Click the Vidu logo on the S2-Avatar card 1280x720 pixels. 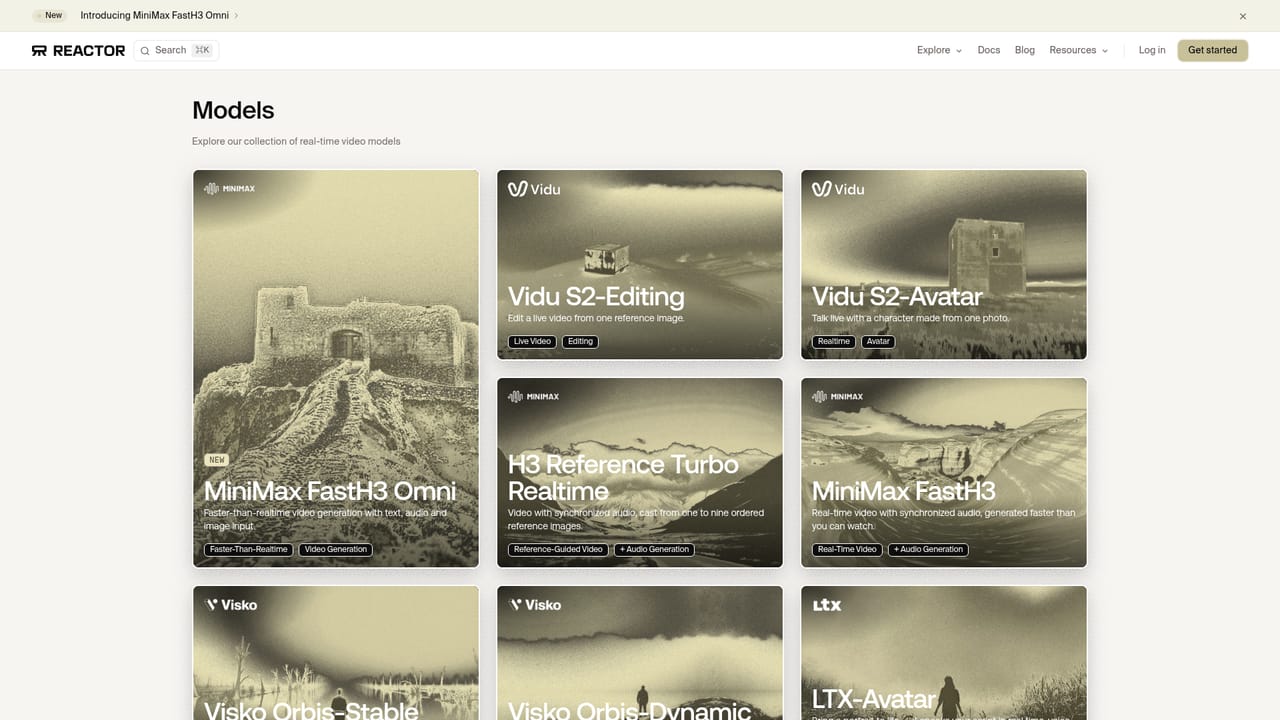pyautogui.click(x=838, y=189)
